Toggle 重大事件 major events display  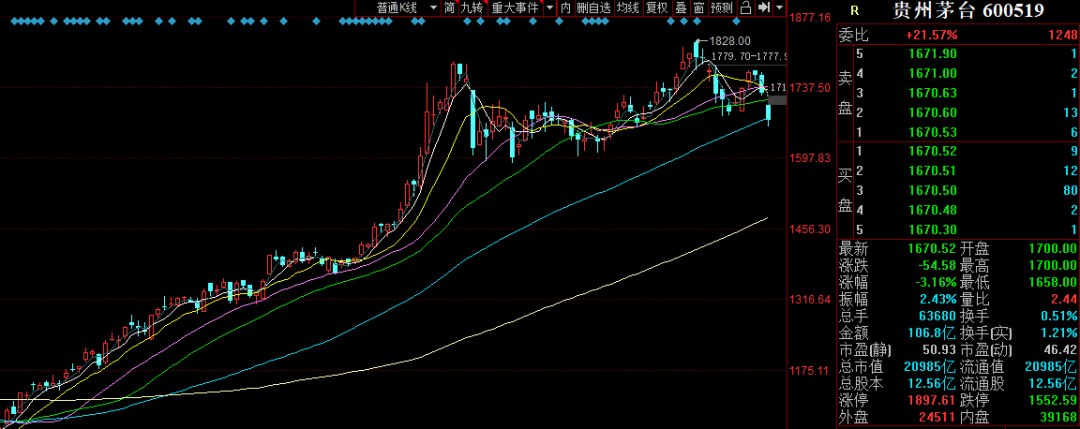pos(516,8)
